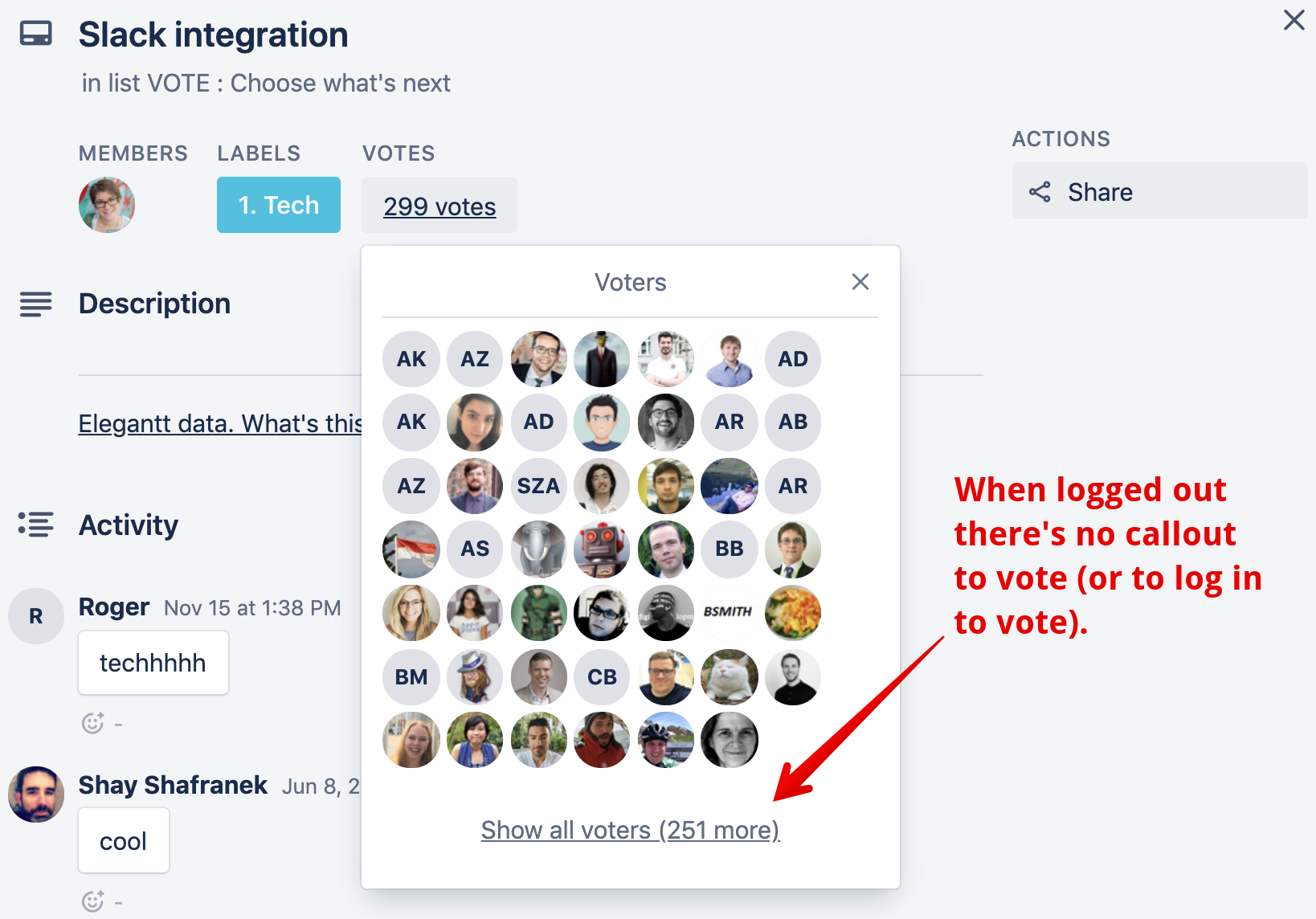Click the Activity section icon
The image size is (1316, 919).
click(36, 525)
